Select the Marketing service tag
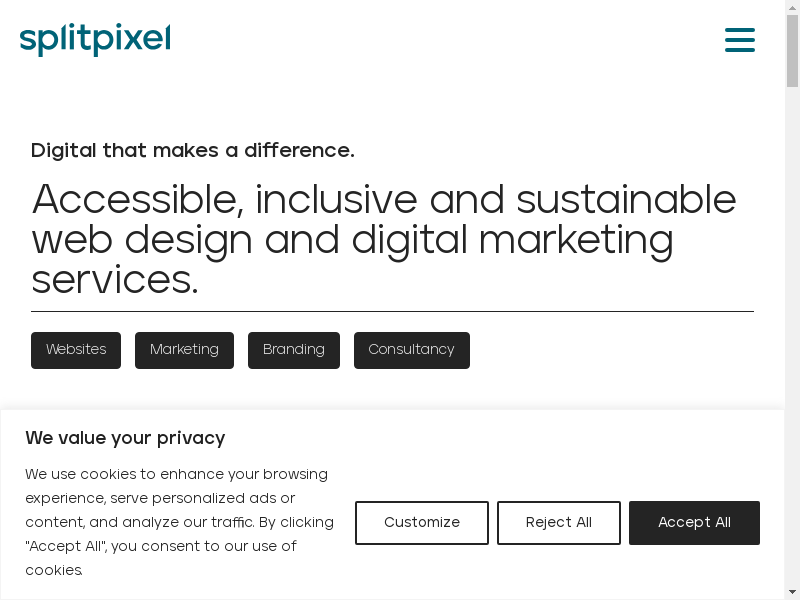 click(x=184, y=350)
